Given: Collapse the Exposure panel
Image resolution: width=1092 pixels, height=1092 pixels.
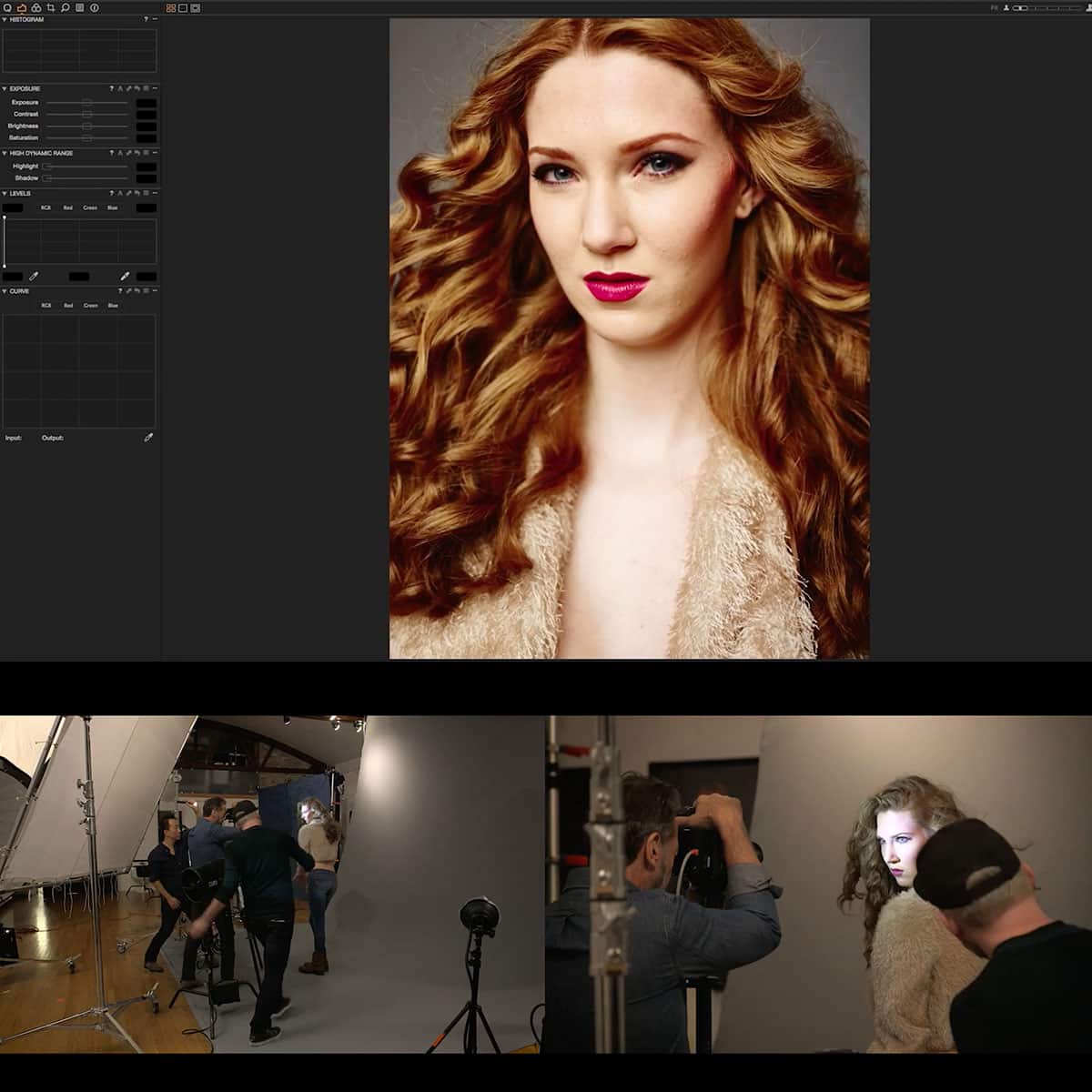Looking at the screenshot, I should [5, 88].
